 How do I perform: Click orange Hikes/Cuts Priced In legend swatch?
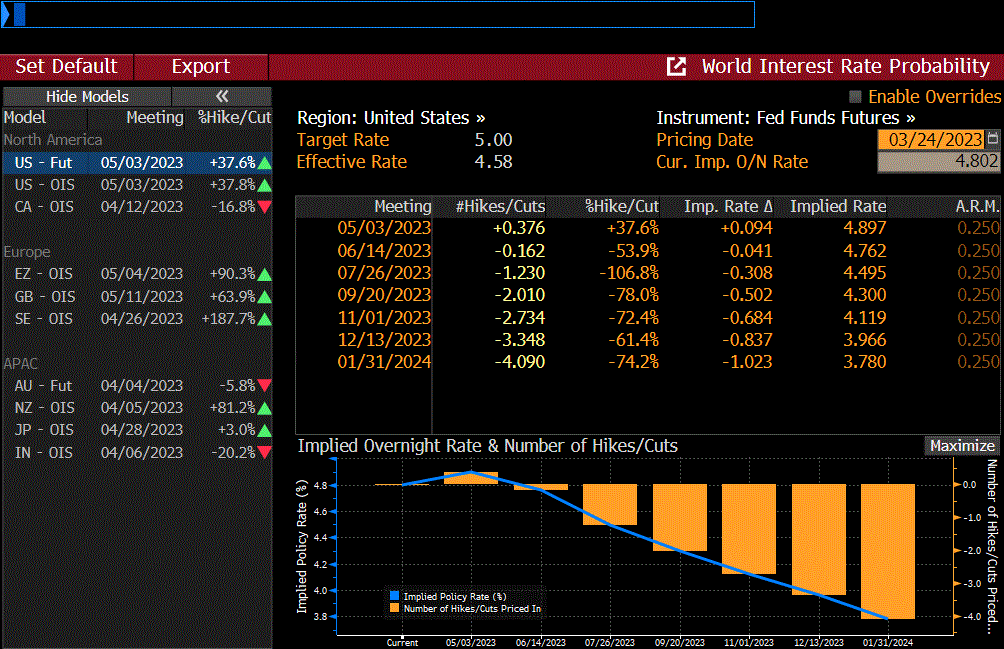click(x=394, y=608)
